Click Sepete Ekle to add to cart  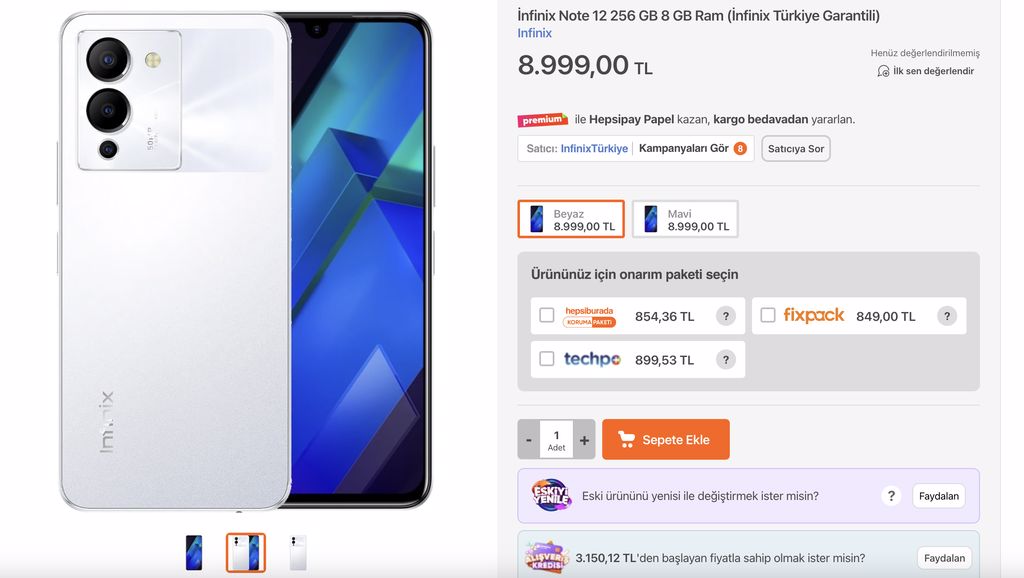pyautogui.click(x=665, y=440)
